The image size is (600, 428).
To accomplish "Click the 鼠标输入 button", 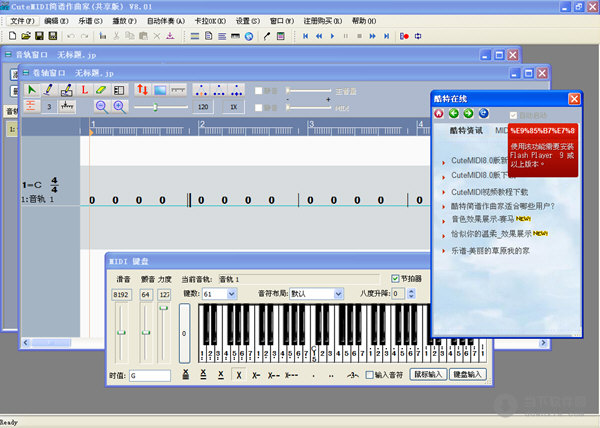I will click(x=429, y=374).
